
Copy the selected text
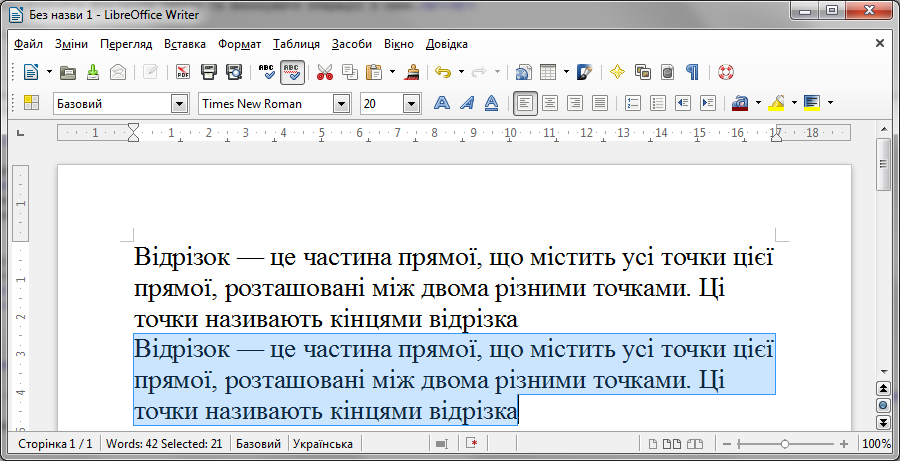coord(350,72)
